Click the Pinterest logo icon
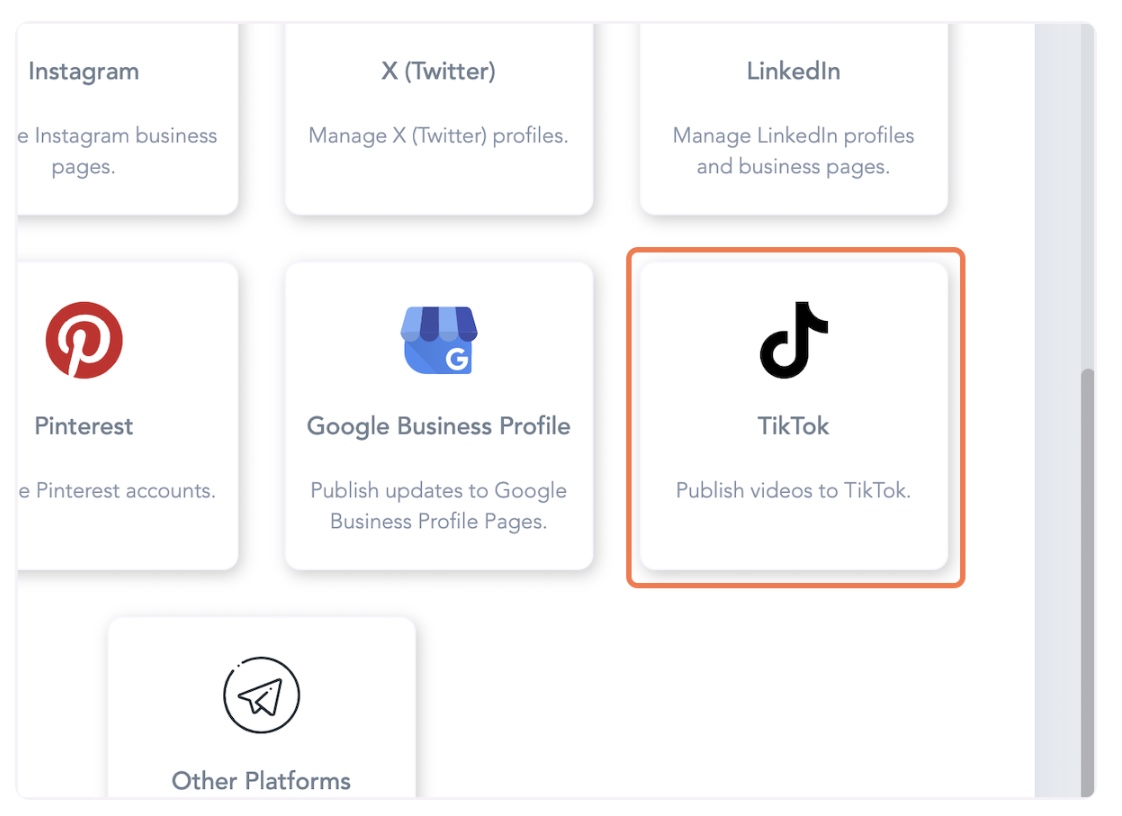1122x816 pixels. 84,340
